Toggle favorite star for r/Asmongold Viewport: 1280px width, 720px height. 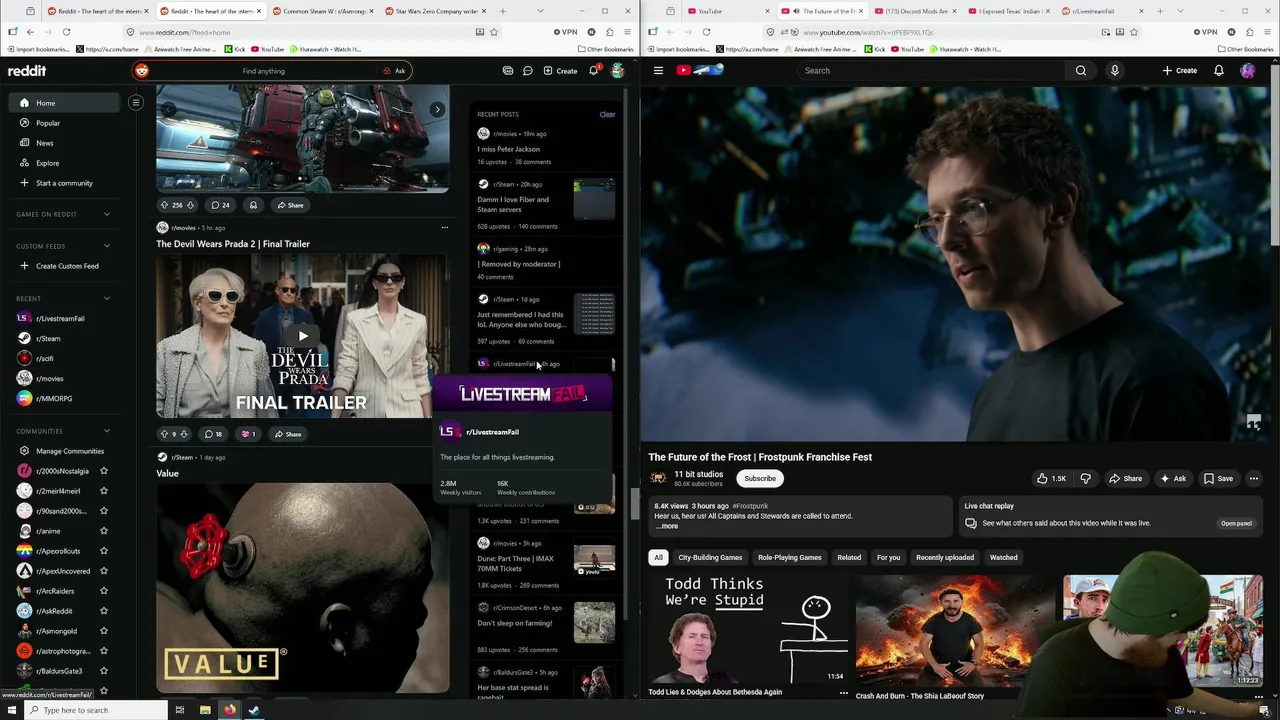coord(103,631)
